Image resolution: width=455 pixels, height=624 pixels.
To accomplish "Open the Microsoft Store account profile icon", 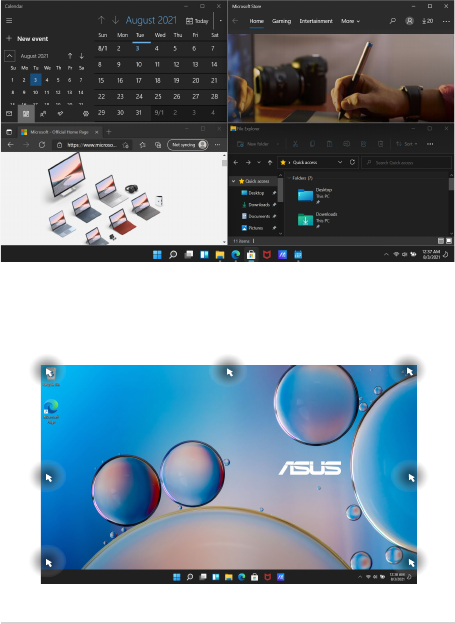I will coord(409,21).
